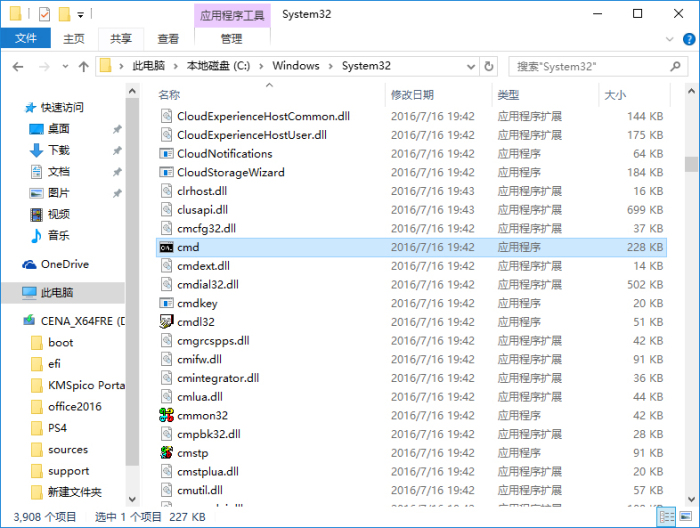Click the refresh button in address bar
This screenshot has height=528, width=700.
(x=489, y=67)
